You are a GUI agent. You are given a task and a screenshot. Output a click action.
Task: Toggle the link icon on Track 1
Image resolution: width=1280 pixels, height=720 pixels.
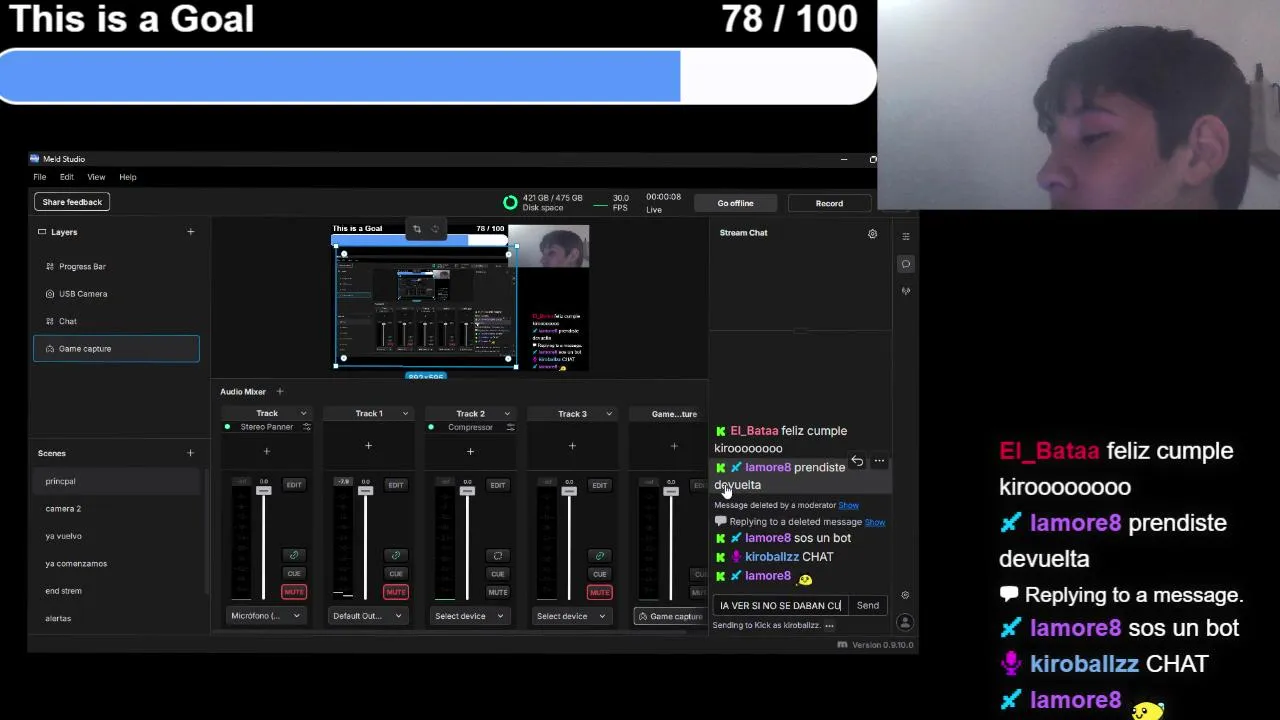click(x=396, y=556)
